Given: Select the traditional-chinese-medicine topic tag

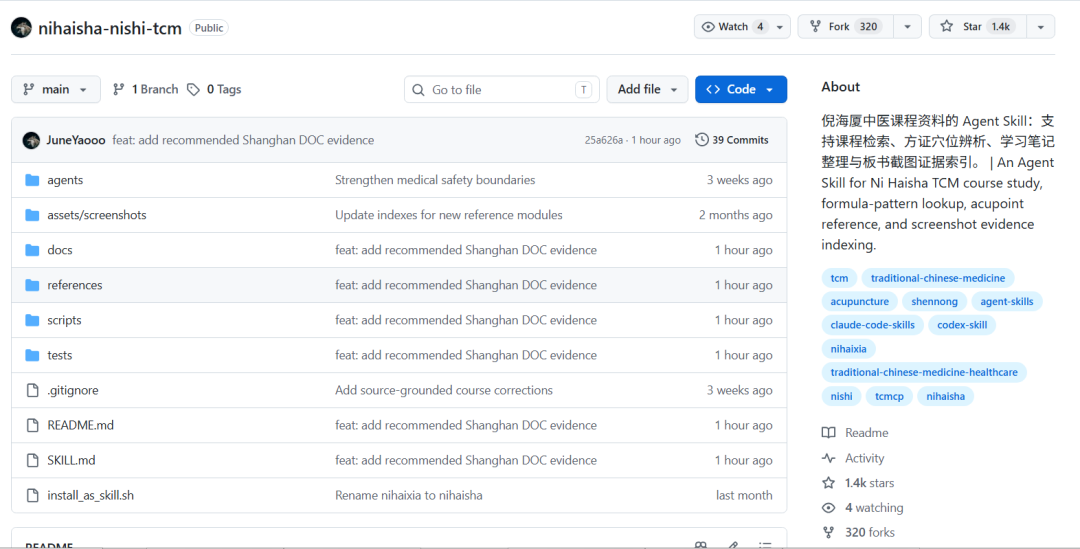Looking at the screenshot, I should click(x=937, y=278).
